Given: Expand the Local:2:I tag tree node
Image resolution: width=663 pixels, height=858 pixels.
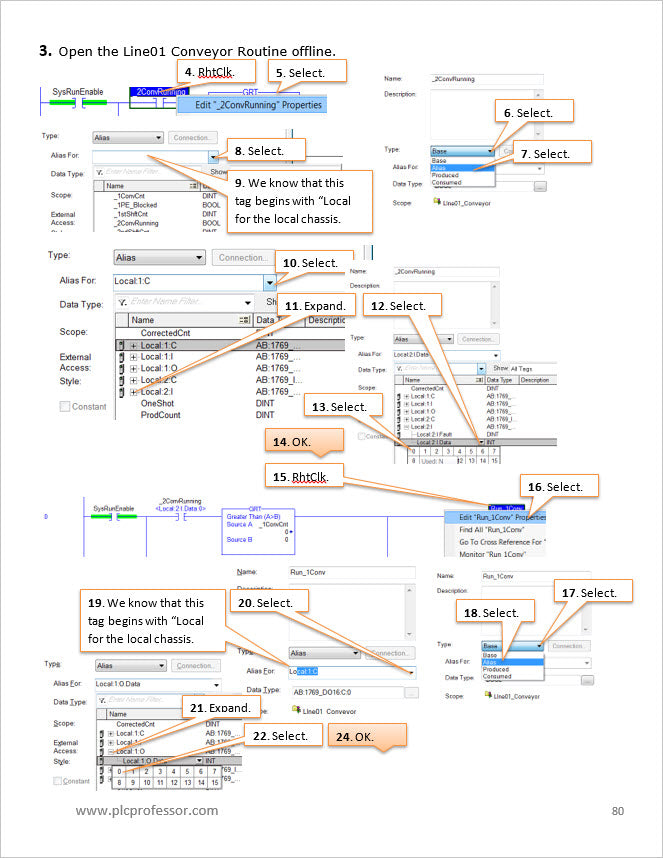Looking at the screenshot, I should (133, 392).
